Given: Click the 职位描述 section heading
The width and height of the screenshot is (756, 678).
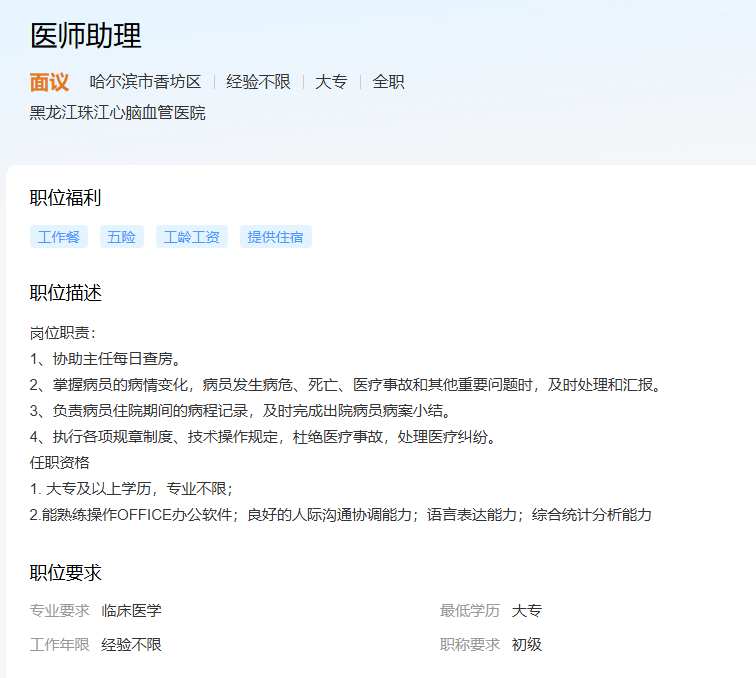Looking at the screenshot, I should tap(66, 293).
